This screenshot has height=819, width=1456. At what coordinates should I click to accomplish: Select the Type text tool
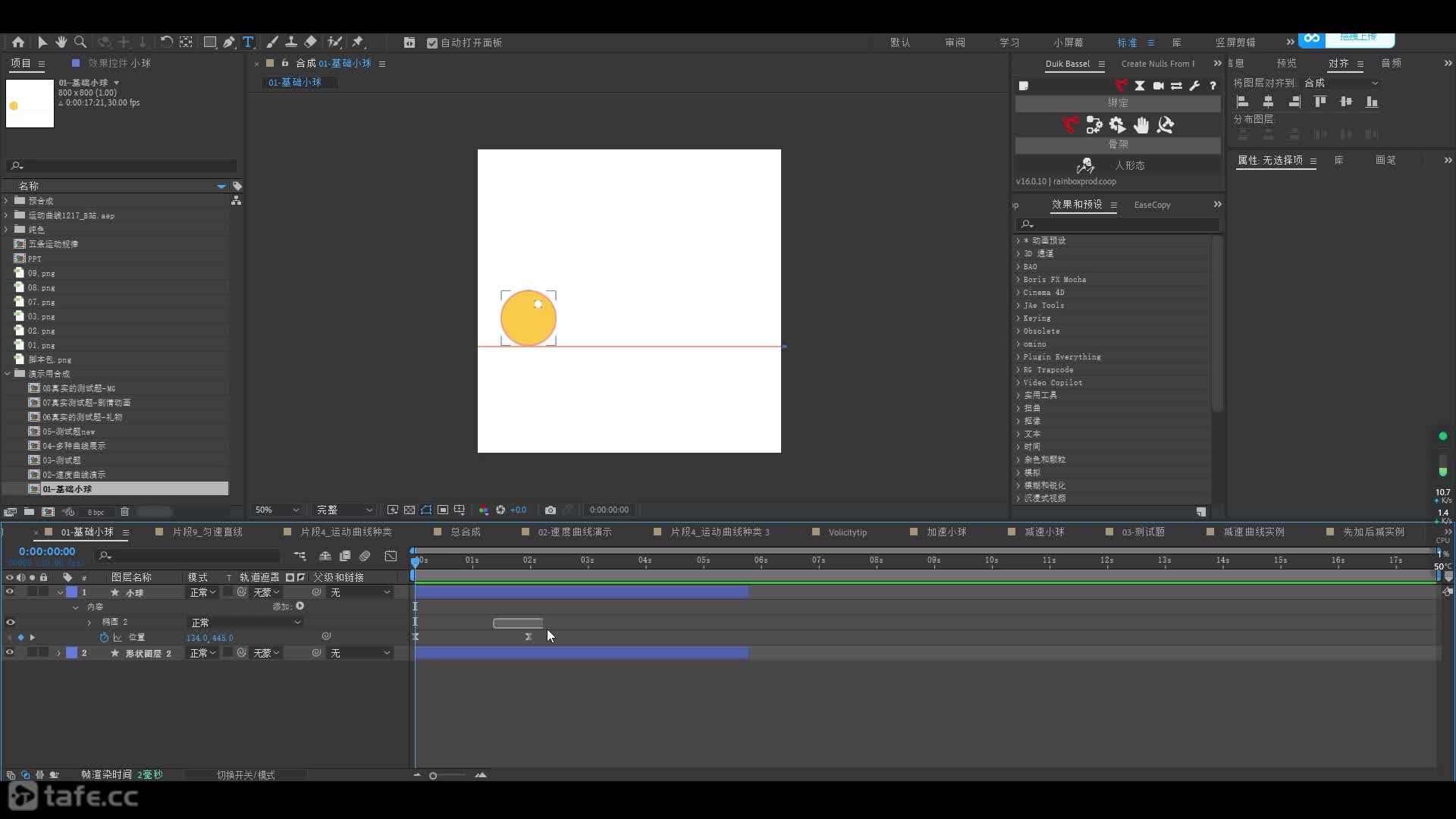248,42
